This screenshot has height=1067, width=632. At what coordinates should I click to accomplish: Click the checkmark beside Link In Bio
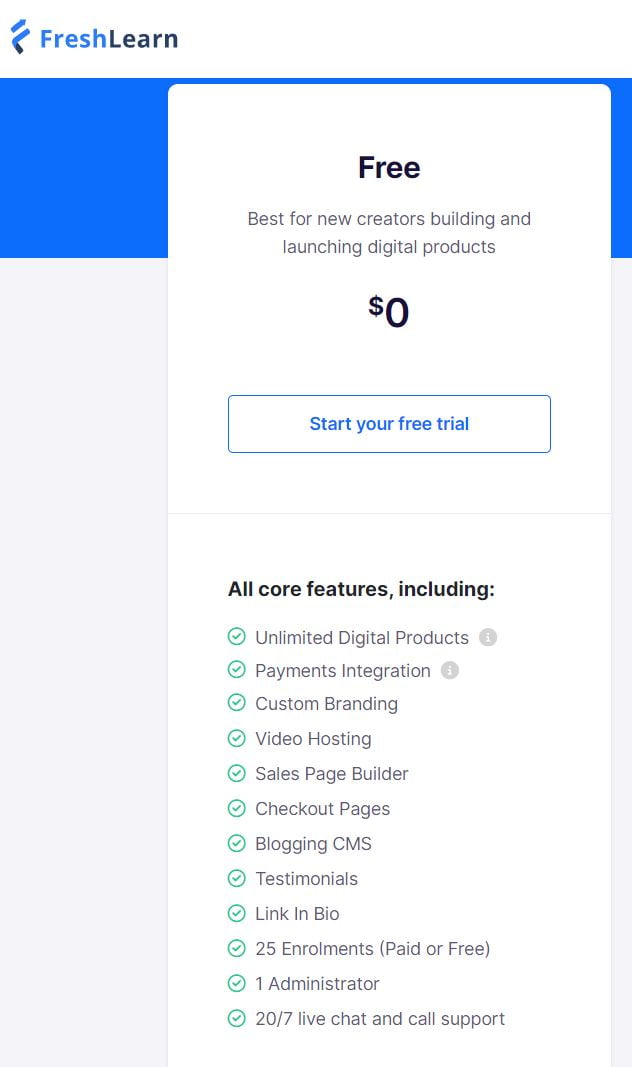(237, 913)
